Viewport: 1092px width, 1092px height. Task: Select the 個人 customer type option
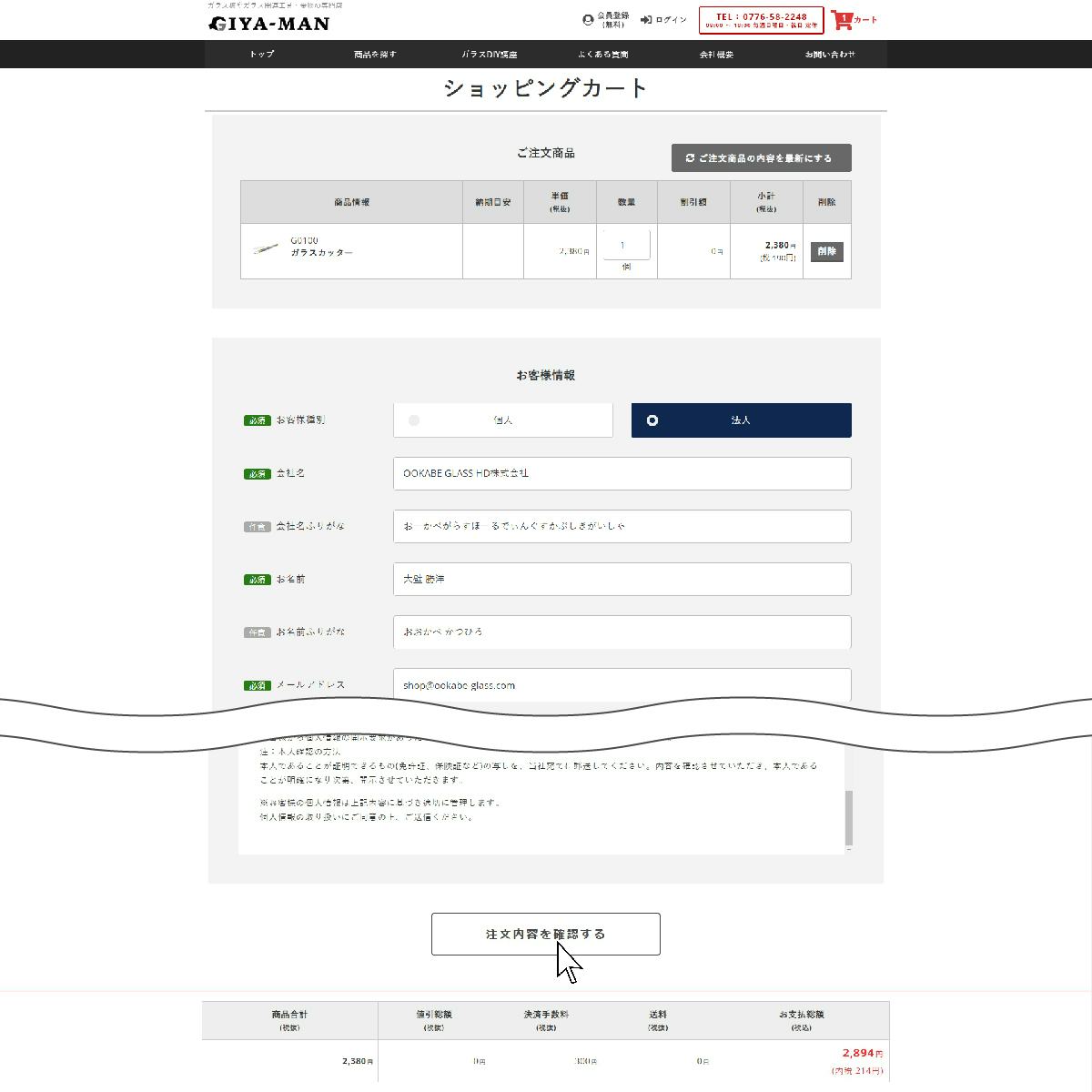pyautogui.click(x=503, y=420)
